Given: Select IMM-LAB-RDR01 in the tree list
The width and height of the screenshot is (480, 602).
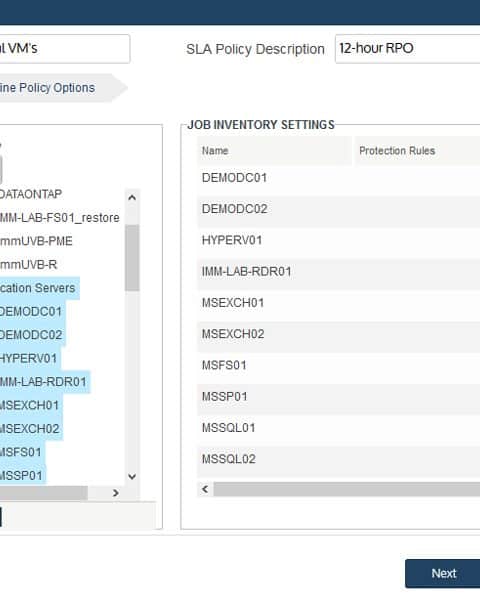Looking at the screenshot, I should point(43,382).
